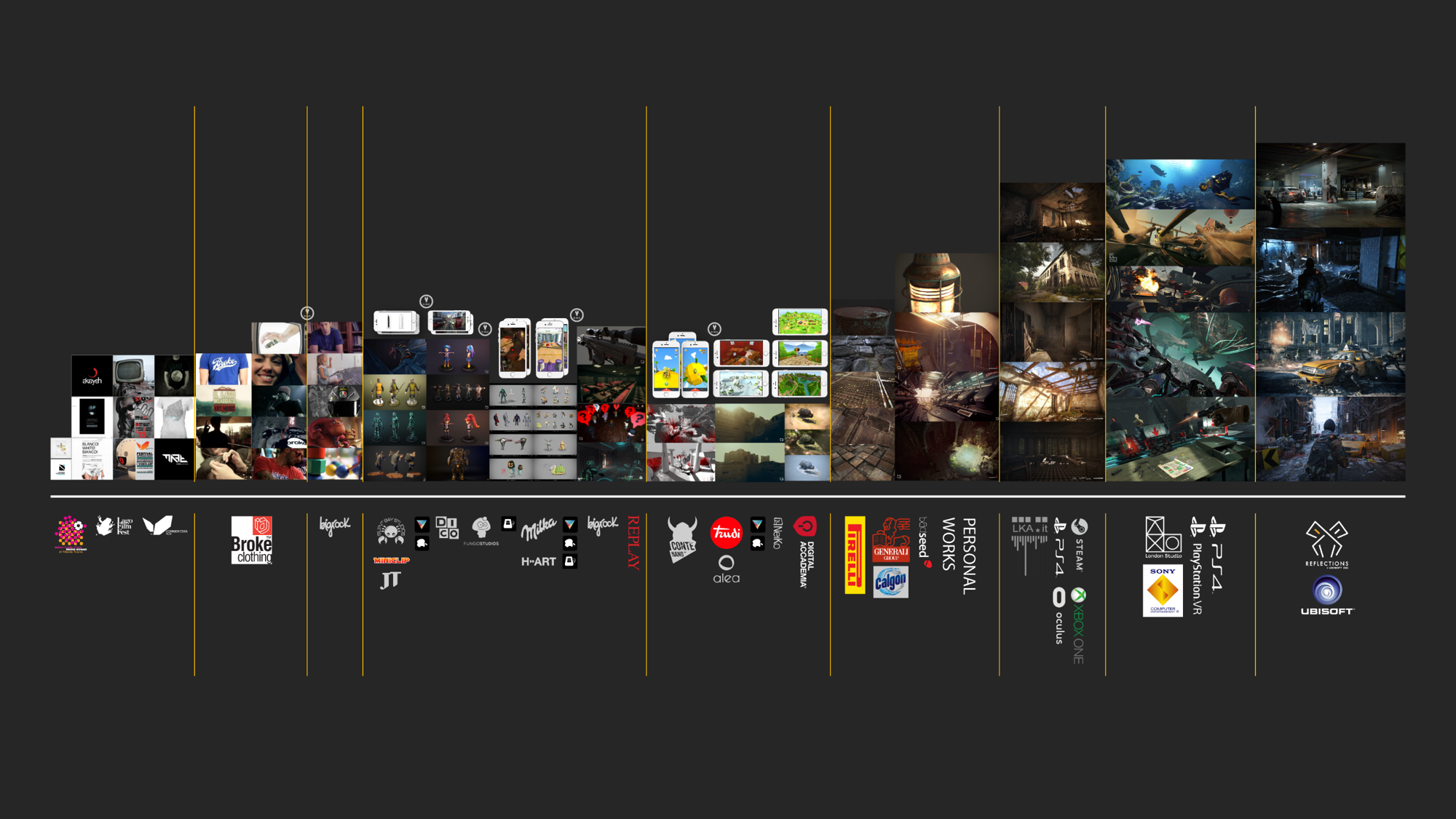The width and height of the screenshot is (1456, 819).
Task: Open the parking garage with cars thumbnail
Action: 1331,185
